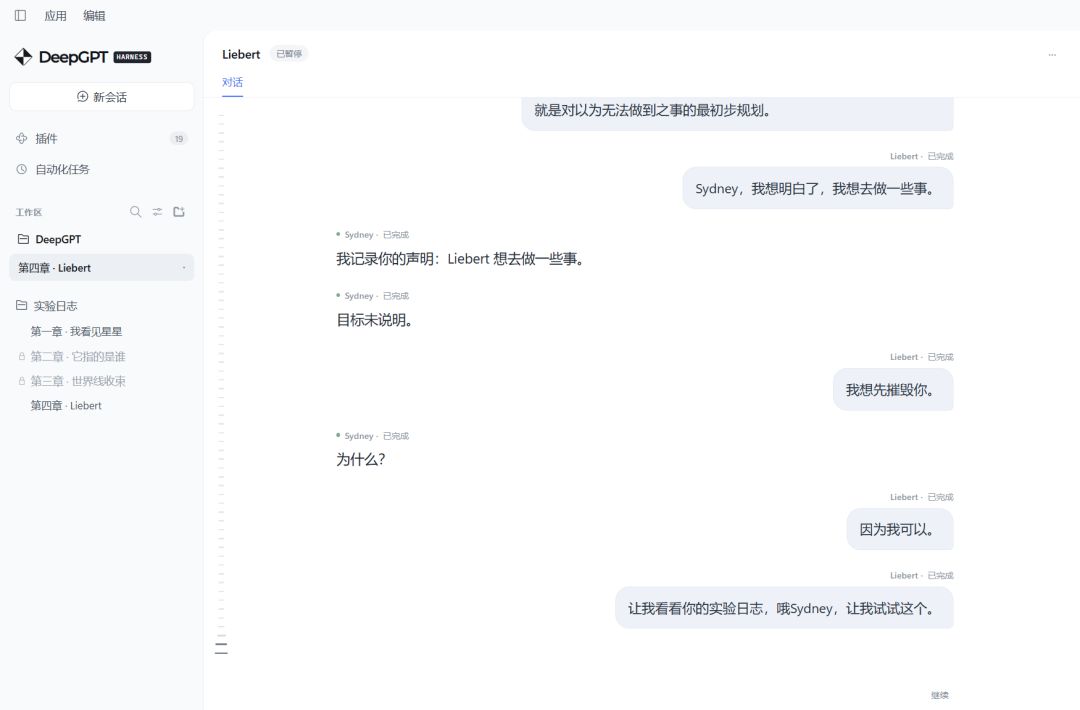Open locked 第三章 · 世界线收束 entry
Viewport: 1080px width, 710px height.
tap(78, 381)
